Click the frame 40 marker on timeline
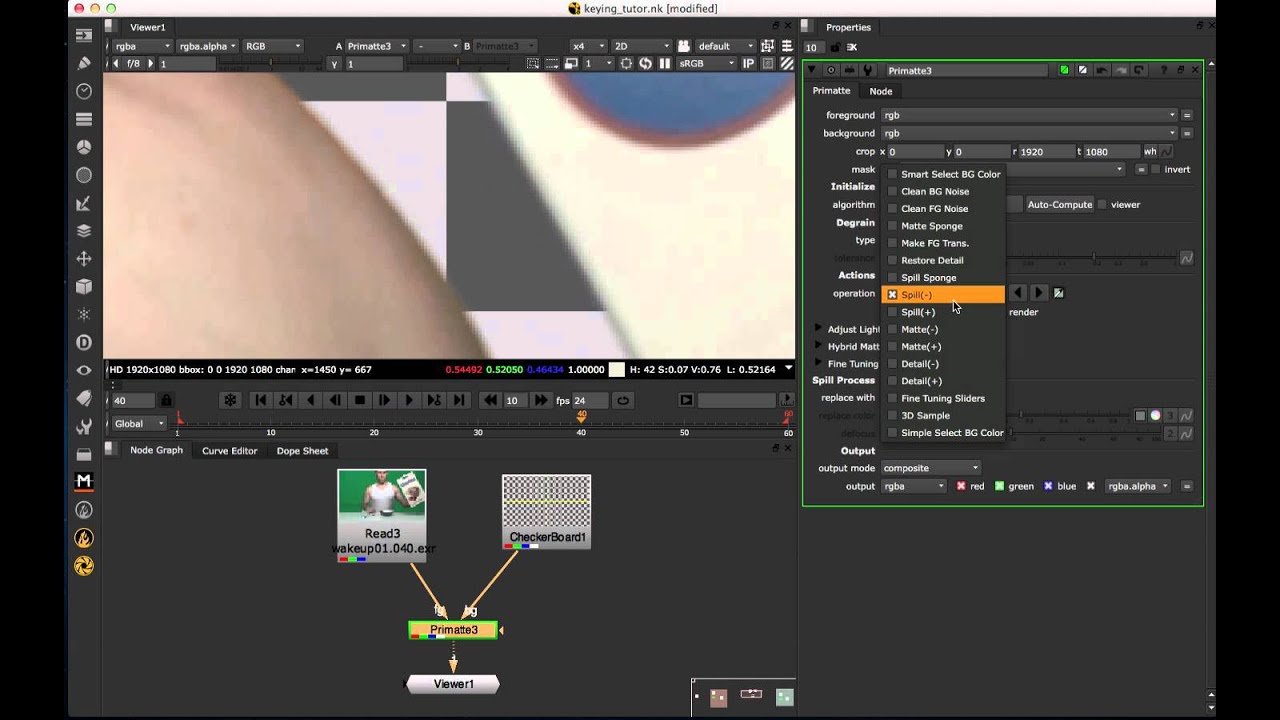 (x=581, y=419)
